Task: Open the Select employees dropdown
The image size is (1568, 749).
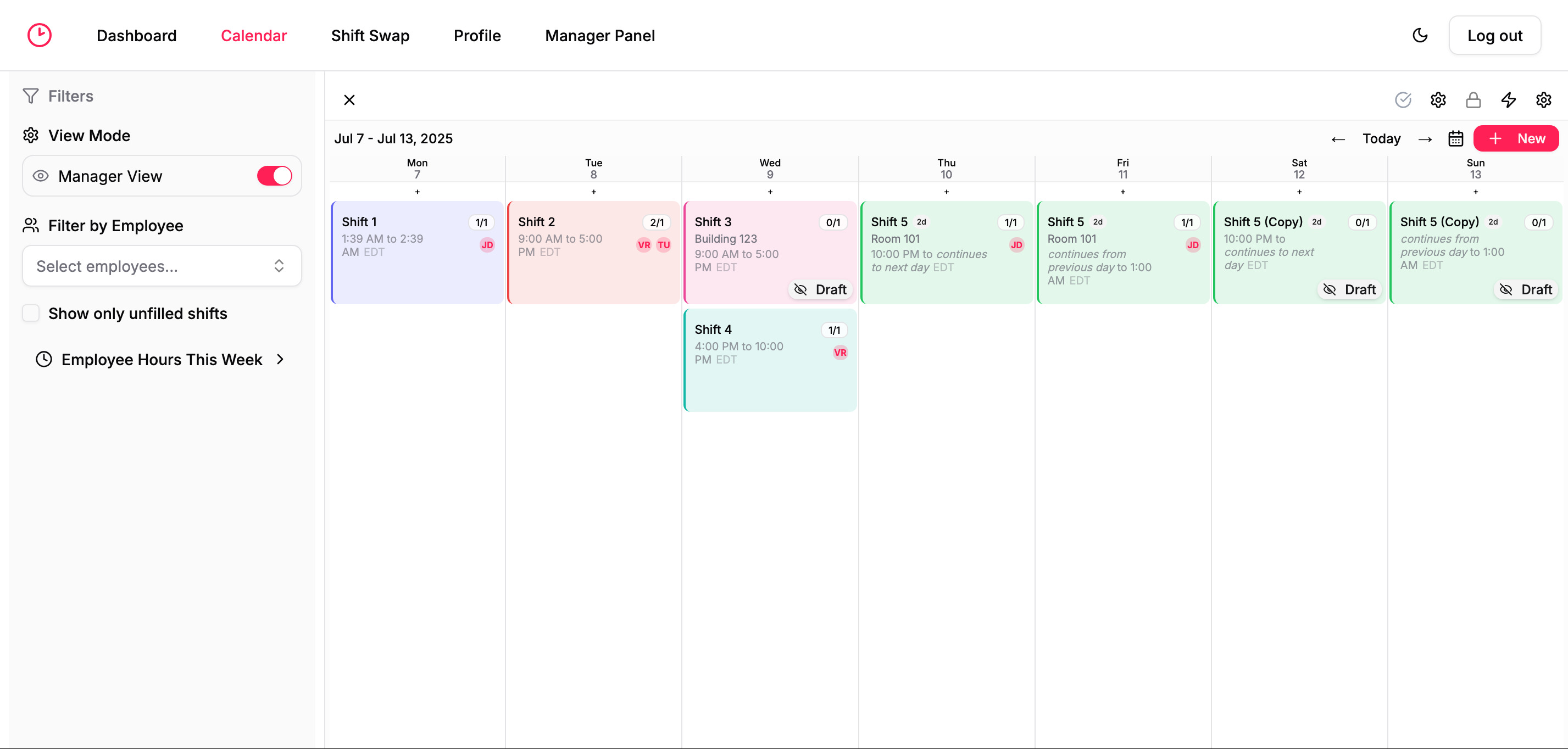Action: pos(162,266)
